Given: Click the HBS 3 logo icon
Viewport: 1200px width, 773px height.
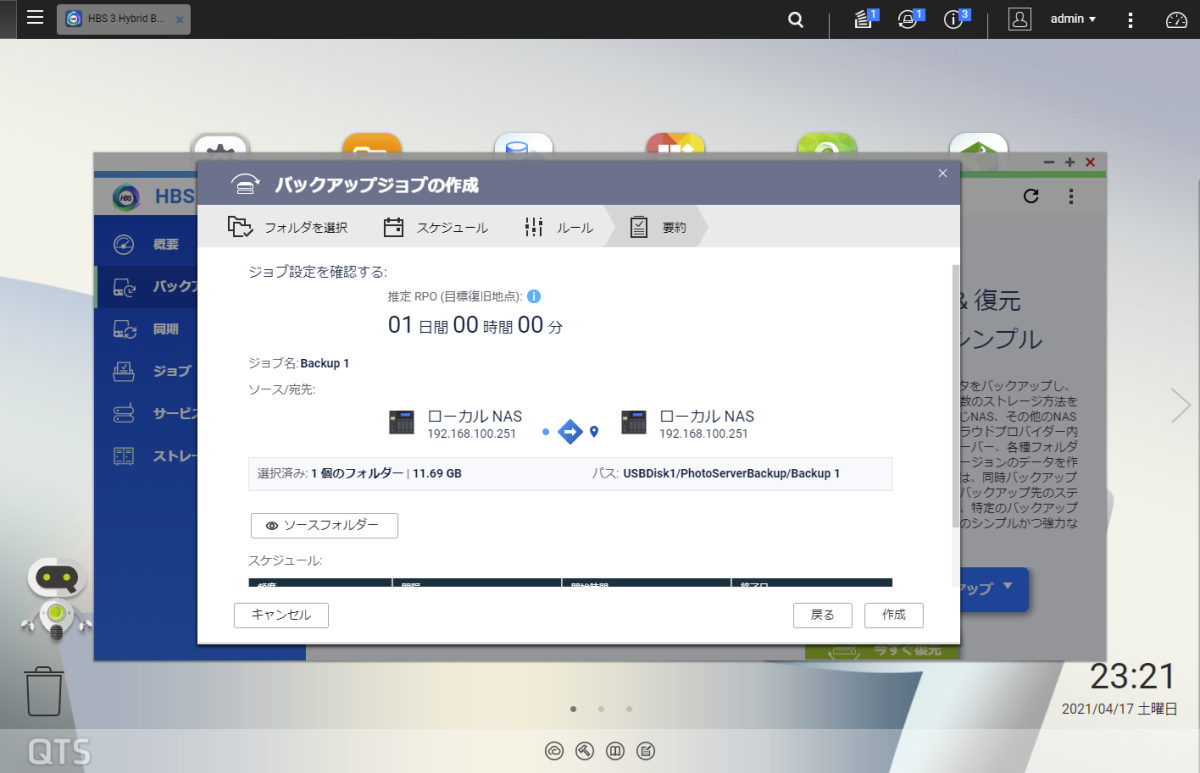Looking at the screenshot, I should tap(126, 197).
